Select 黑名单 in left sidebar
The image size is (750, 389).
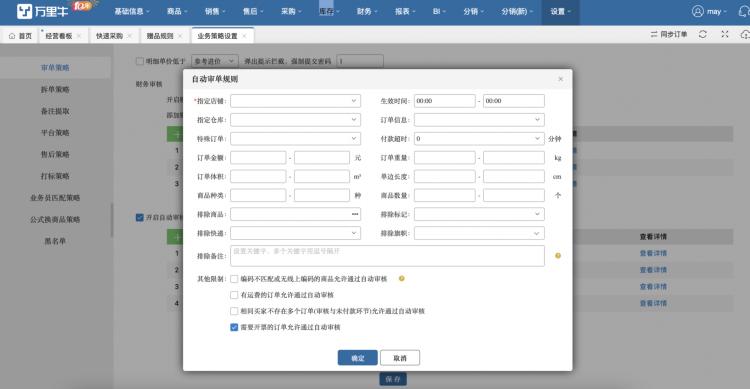coord(55,241)
